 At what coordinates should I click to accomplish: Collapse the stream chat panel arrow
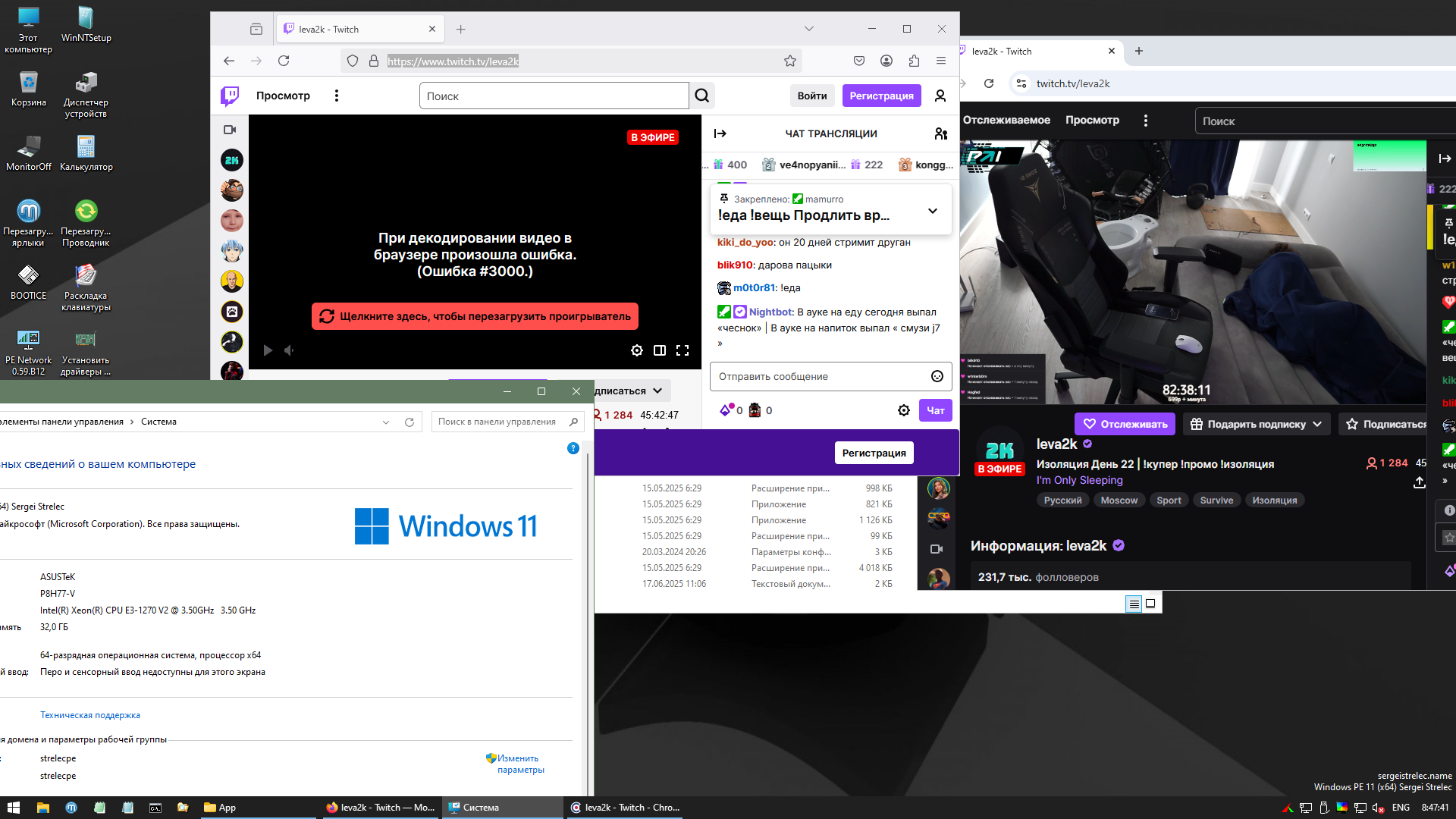coord(720,133)
